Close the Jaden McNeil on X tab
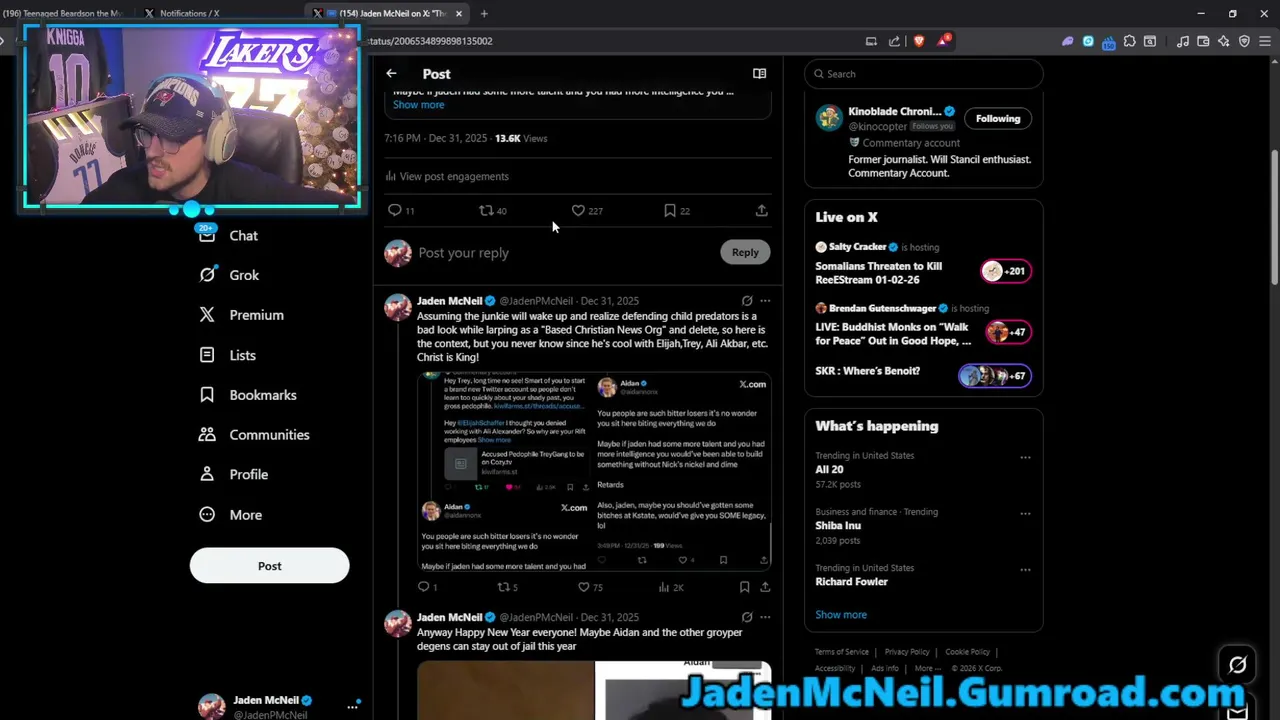Screen dimensions: 1280x720 [x=459, y=14]
